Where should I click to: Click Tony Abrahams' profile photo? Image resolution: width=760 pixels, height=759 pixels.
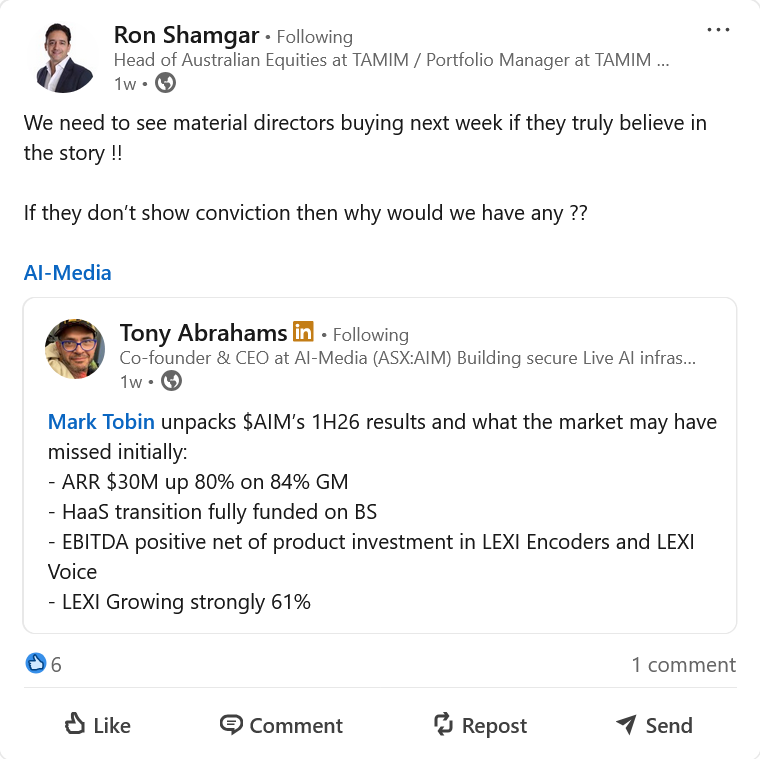coord(75,349)
